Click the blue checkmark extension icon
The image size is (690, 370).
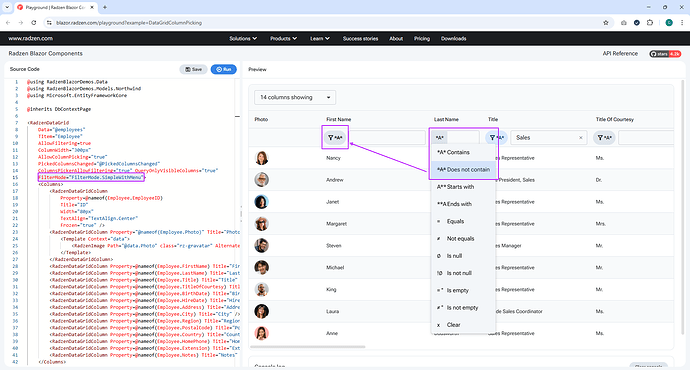click(637, 22)
